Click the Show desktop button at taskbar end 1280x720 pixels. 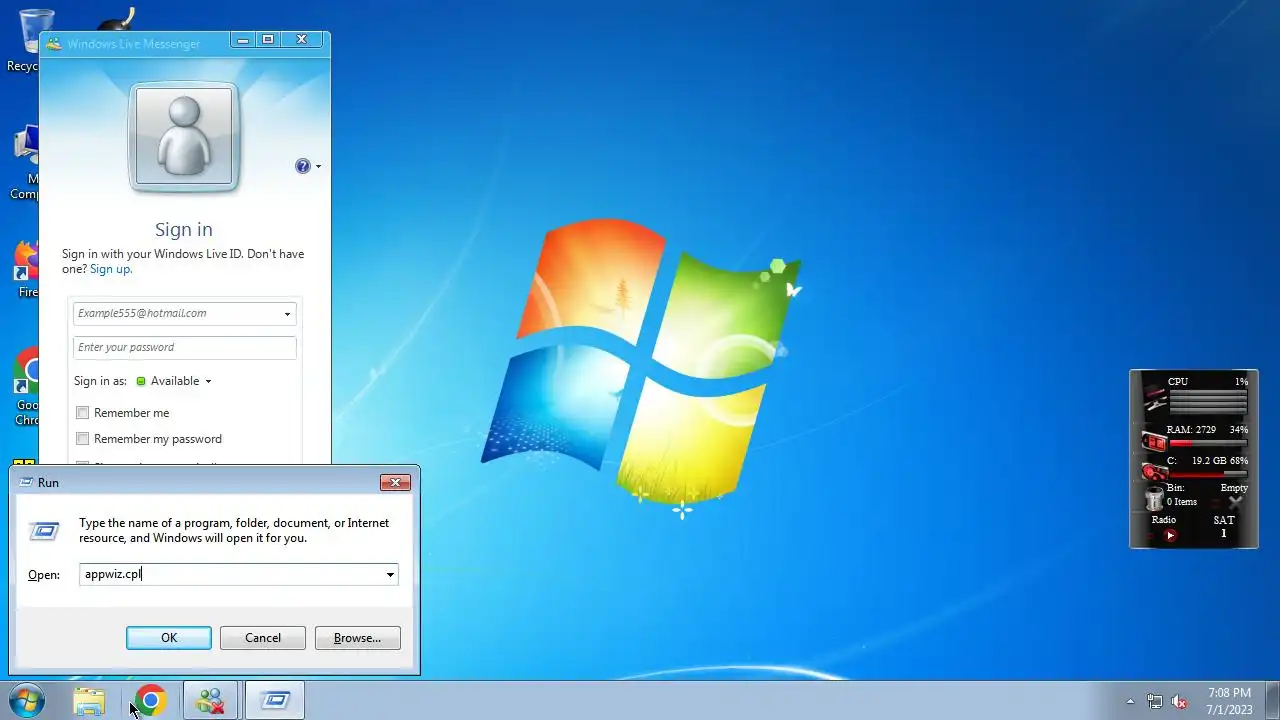[x=1272, y=701]
